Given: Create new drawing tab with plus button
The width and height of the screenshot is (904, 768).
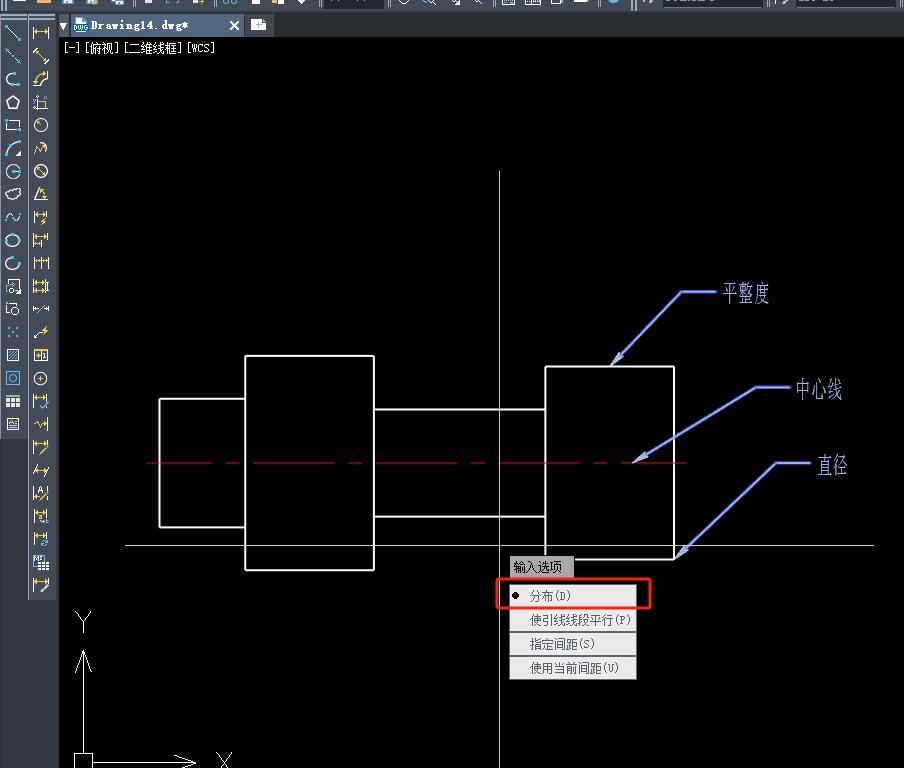Looking at the screenshot, I should tap(258, 25).
